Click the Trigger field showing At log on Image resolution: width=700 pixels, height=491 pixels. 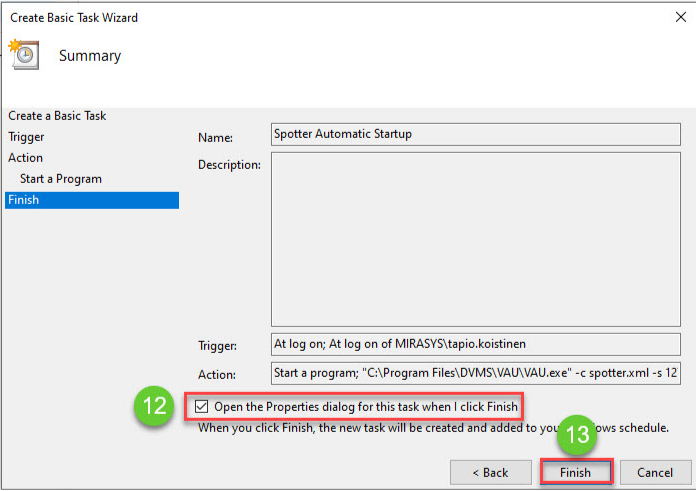(475, 344)
